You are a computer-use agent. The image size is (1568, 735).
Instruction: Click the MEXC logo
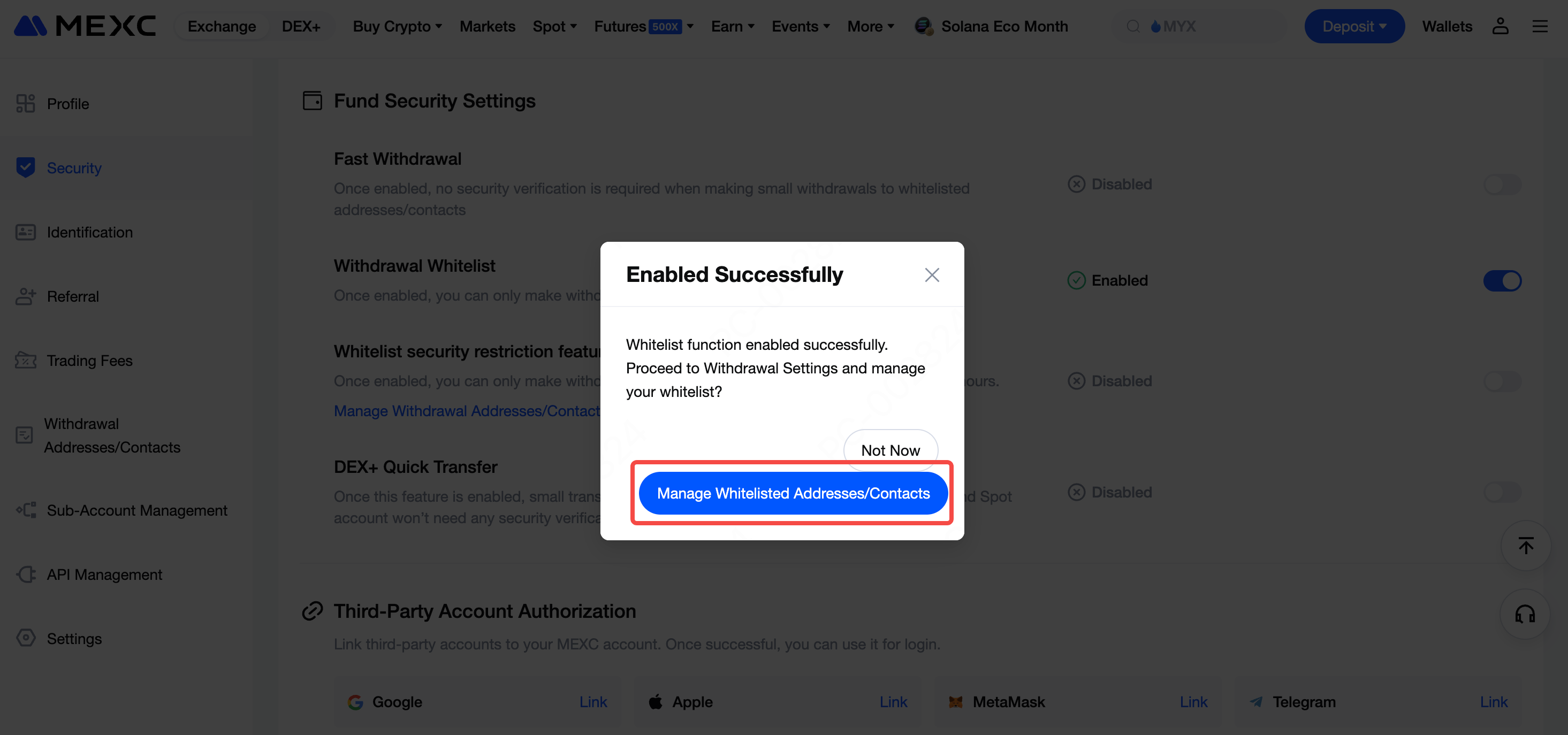point(85,26)
